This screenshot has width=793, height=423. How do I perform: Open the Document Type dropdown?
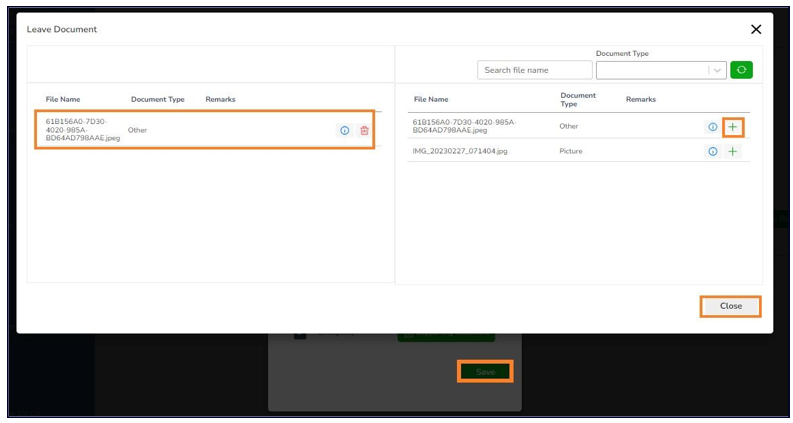click(x=661, y=70)
